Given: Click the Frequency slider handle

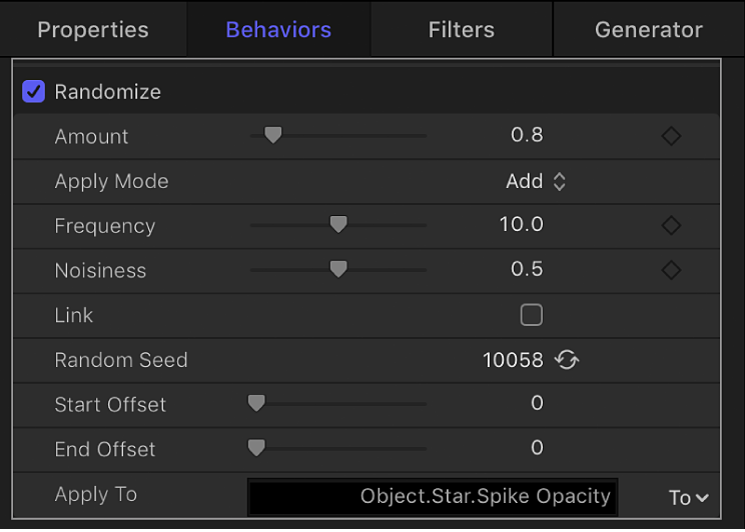Looking at the screenshot, I should pos(338,225).
